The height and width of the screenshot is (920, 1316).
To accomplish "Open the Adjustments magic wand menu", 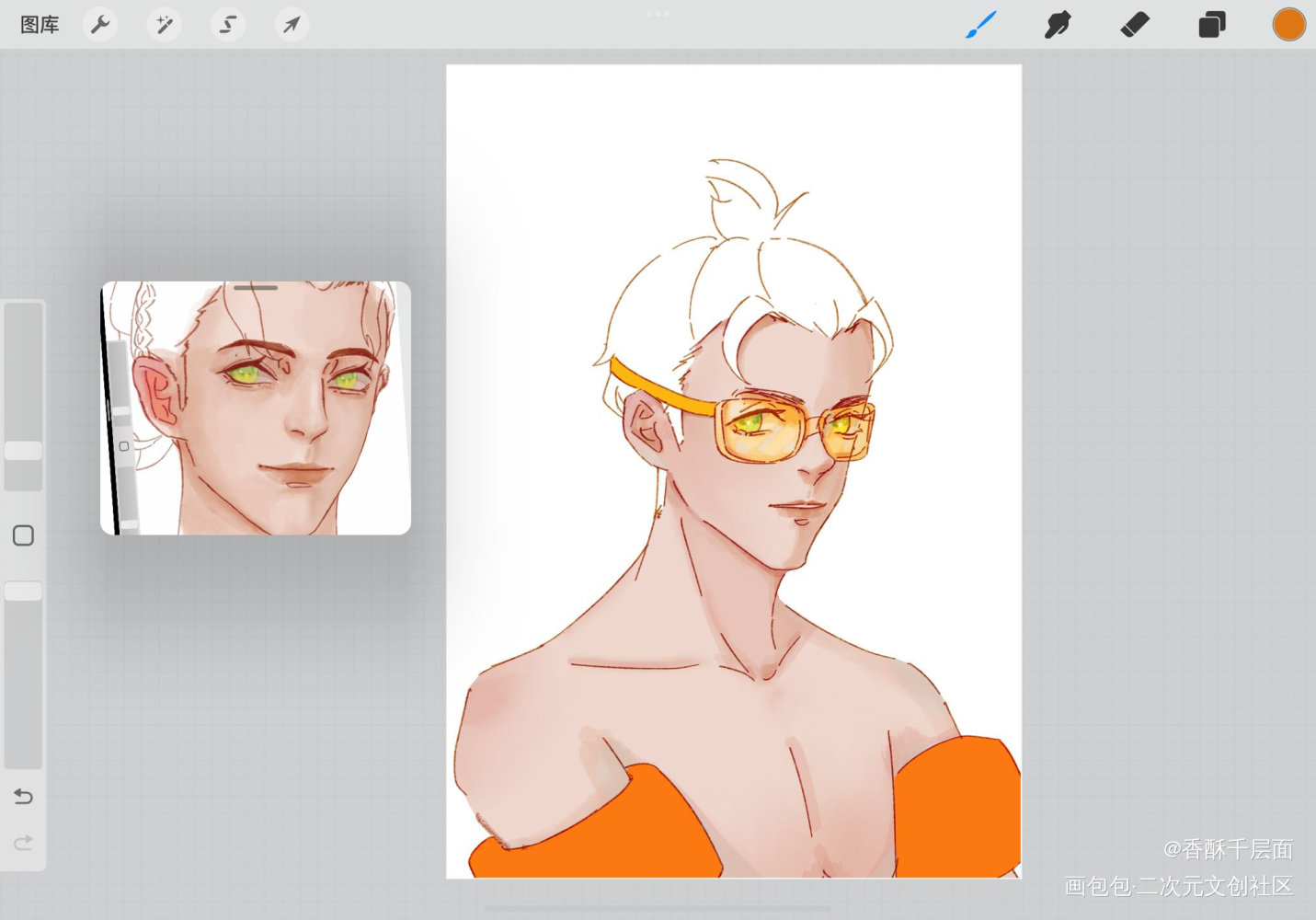I will point(164,25).
